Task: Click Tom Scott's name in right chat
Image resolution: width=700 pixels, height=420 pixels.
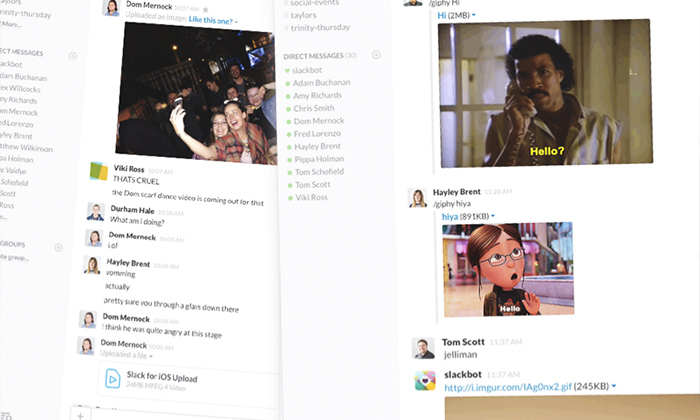Action: tap(463, 342)
